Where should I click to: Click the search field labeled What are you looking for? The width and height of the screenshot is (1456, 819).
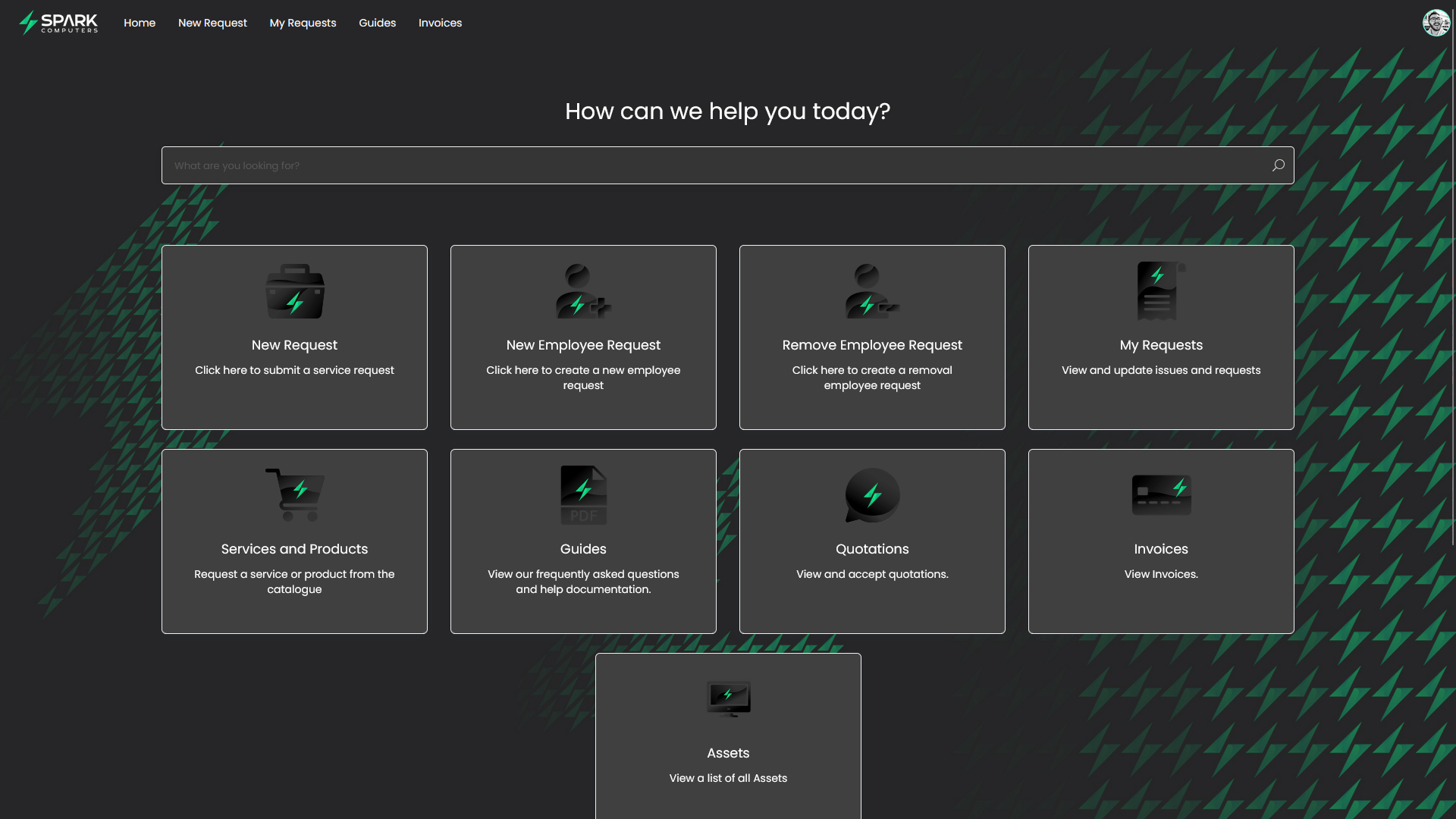pyautogui.click(x=682, y=165)
